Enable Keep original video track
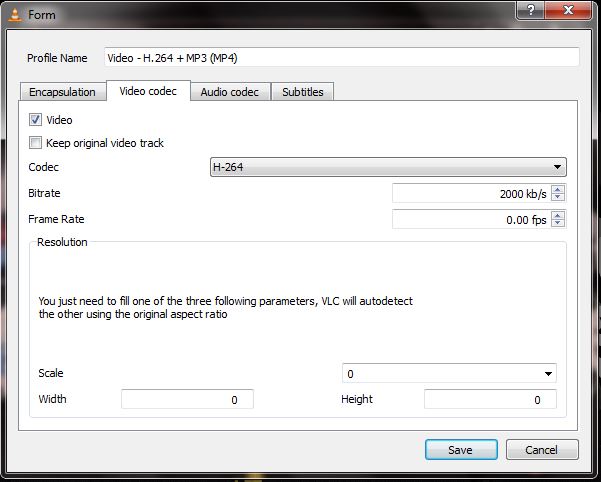Screen dimensions: 601x482 (35, 143)
